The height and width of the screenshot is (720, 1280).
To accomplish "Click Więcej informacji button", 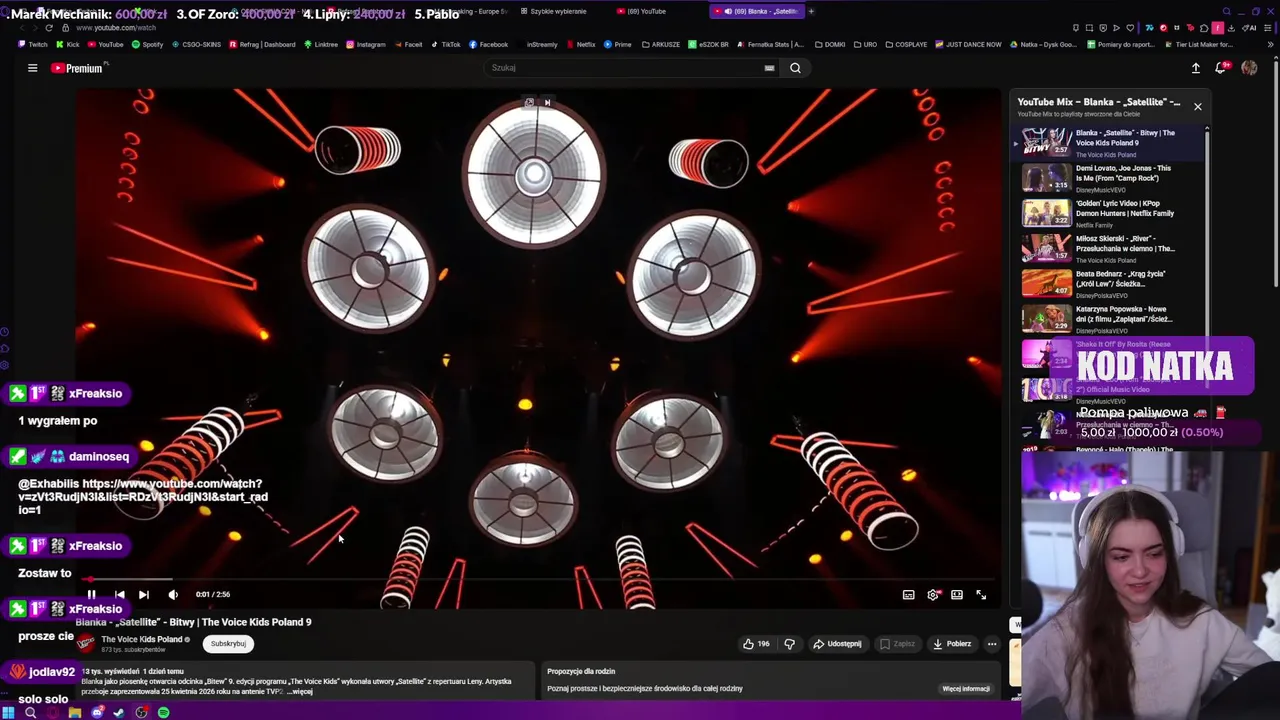I will click(x=966, y=689).
